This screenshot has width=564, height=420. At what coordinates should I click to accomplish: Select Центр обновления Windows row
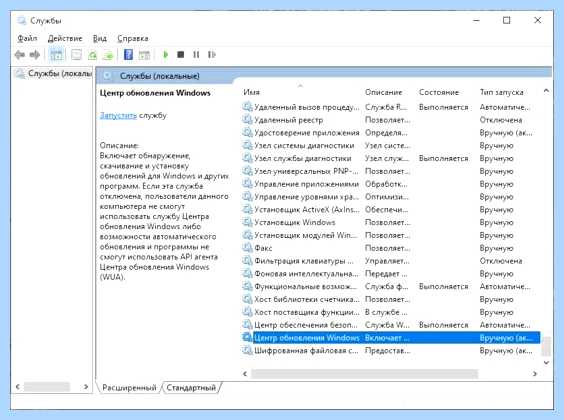pos(391,338)
